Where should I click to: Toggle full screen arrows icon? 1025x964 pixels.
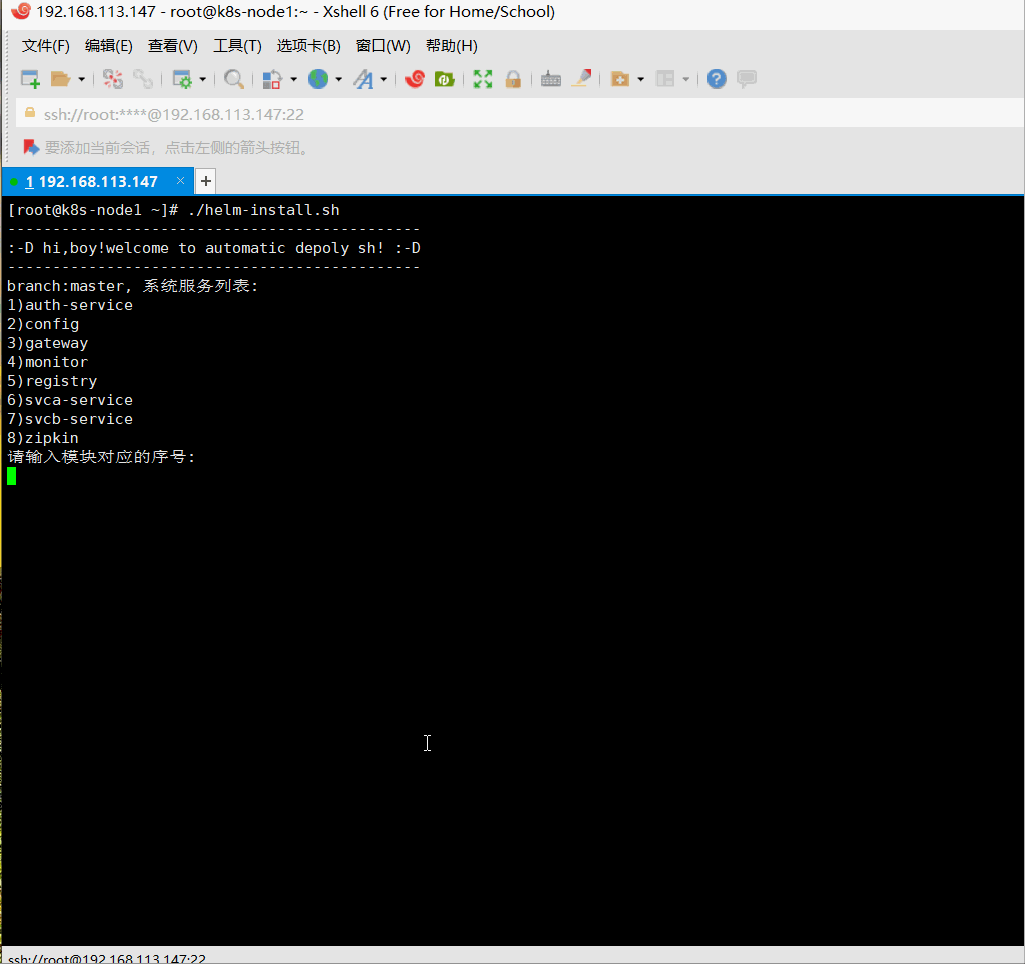pos(483,79)
